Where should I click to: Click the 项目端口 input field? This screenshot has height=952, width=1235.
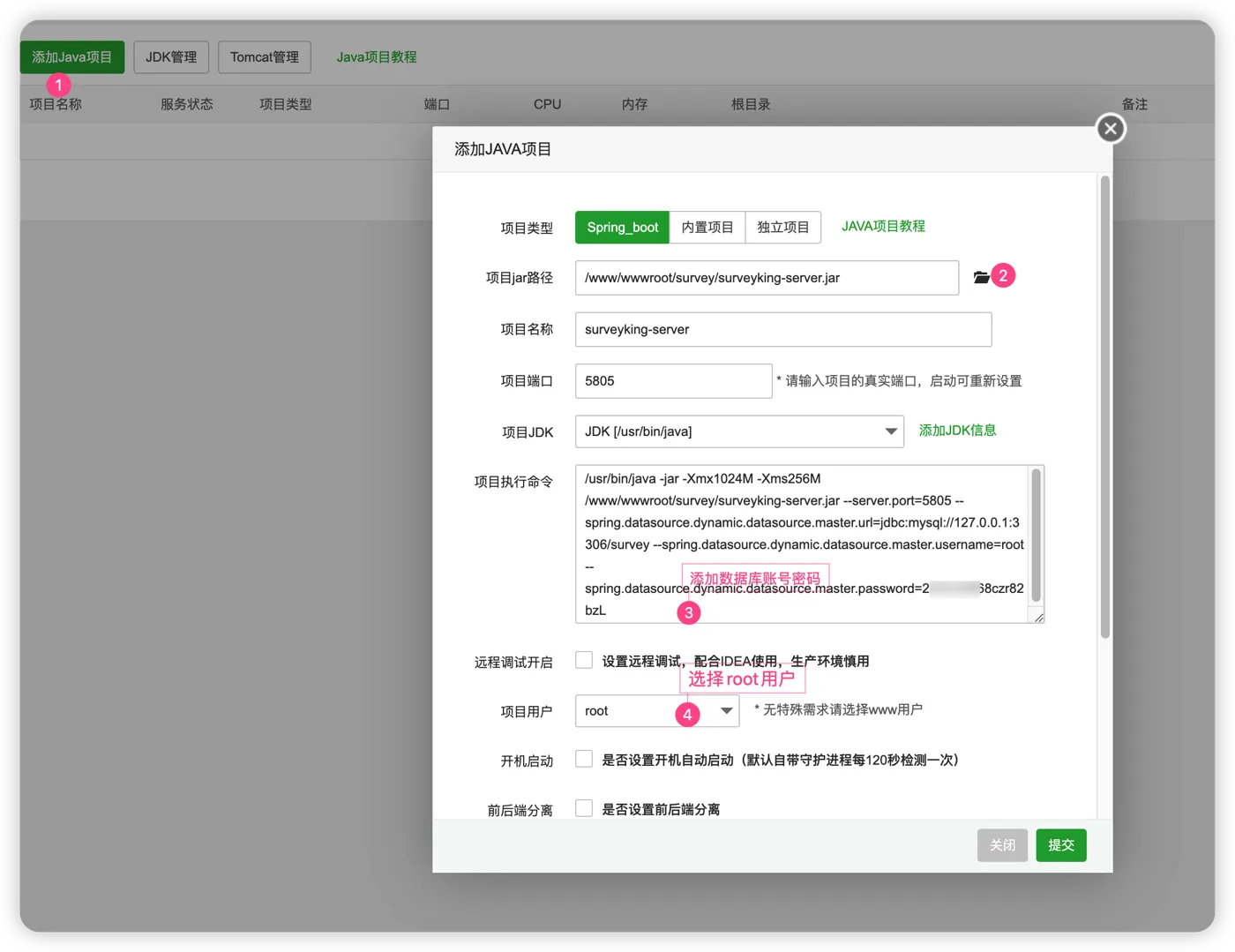[674, 381]
